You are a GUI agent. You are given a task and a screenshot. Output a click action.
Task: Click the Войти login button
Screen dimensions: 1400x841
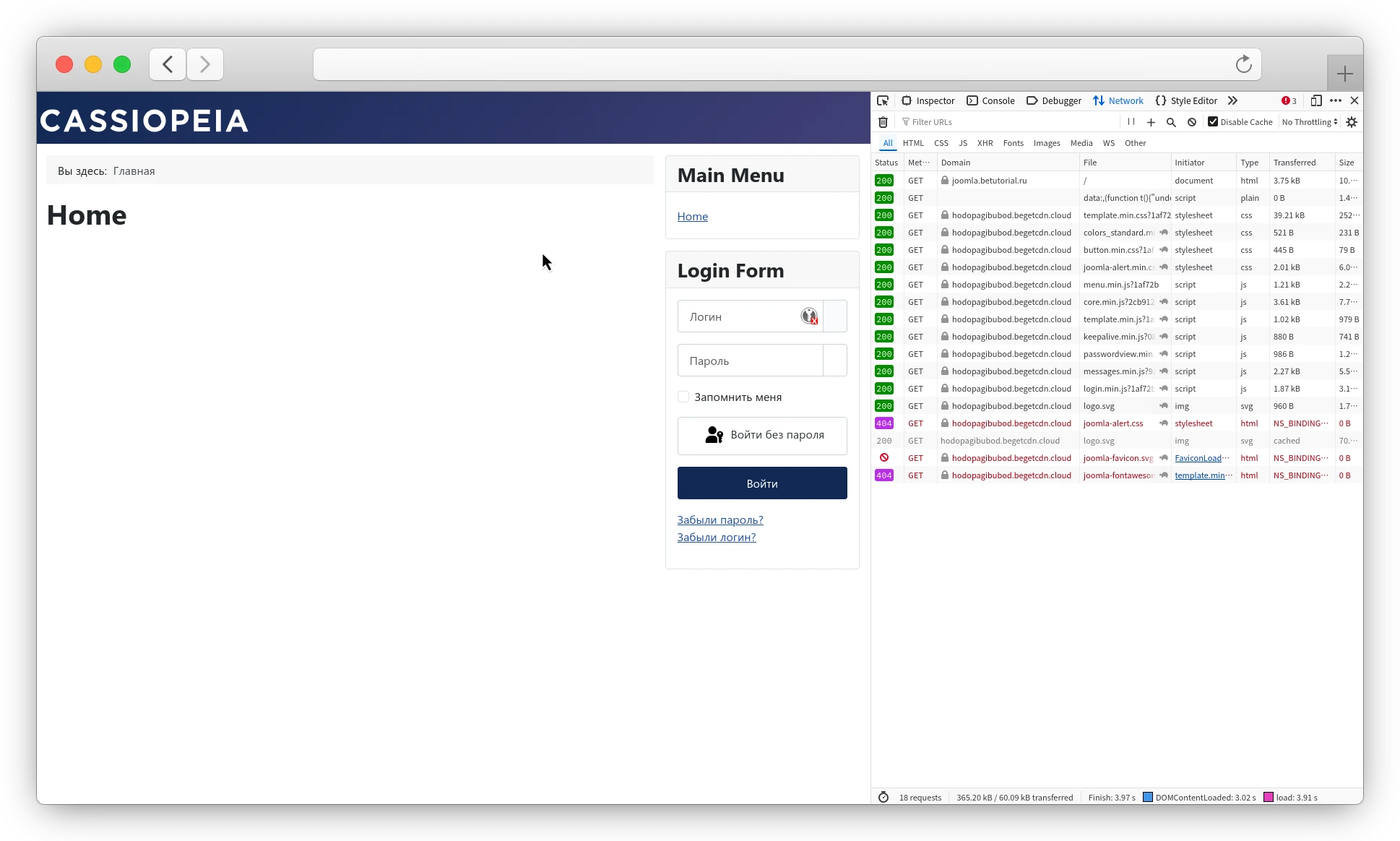(762, 483)
